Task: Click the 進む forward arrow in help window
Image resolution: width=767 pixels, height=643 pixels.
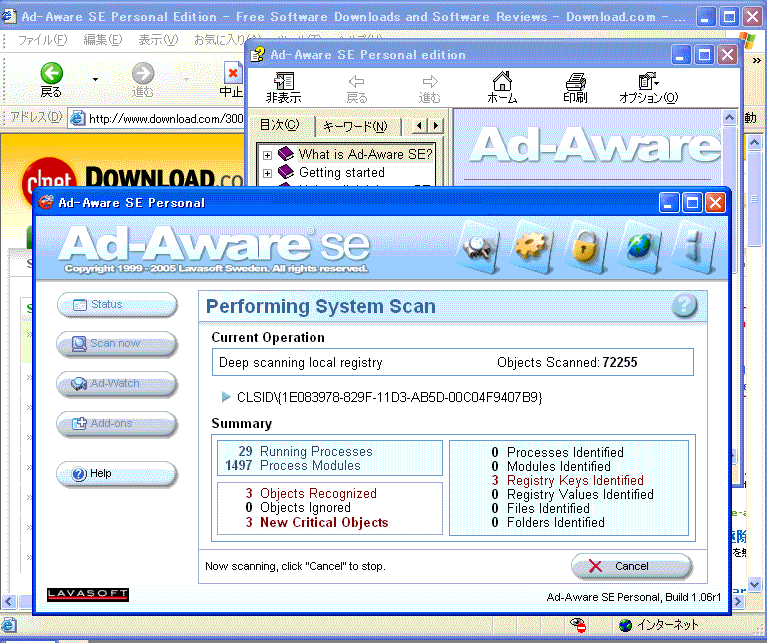Action: point(429,89)
